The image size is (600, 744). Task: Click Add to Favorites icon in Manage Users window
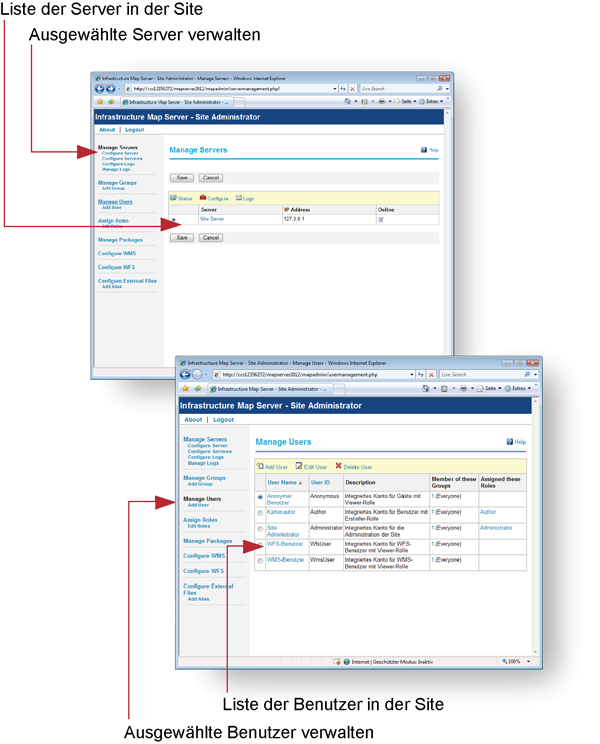(198, 389)
